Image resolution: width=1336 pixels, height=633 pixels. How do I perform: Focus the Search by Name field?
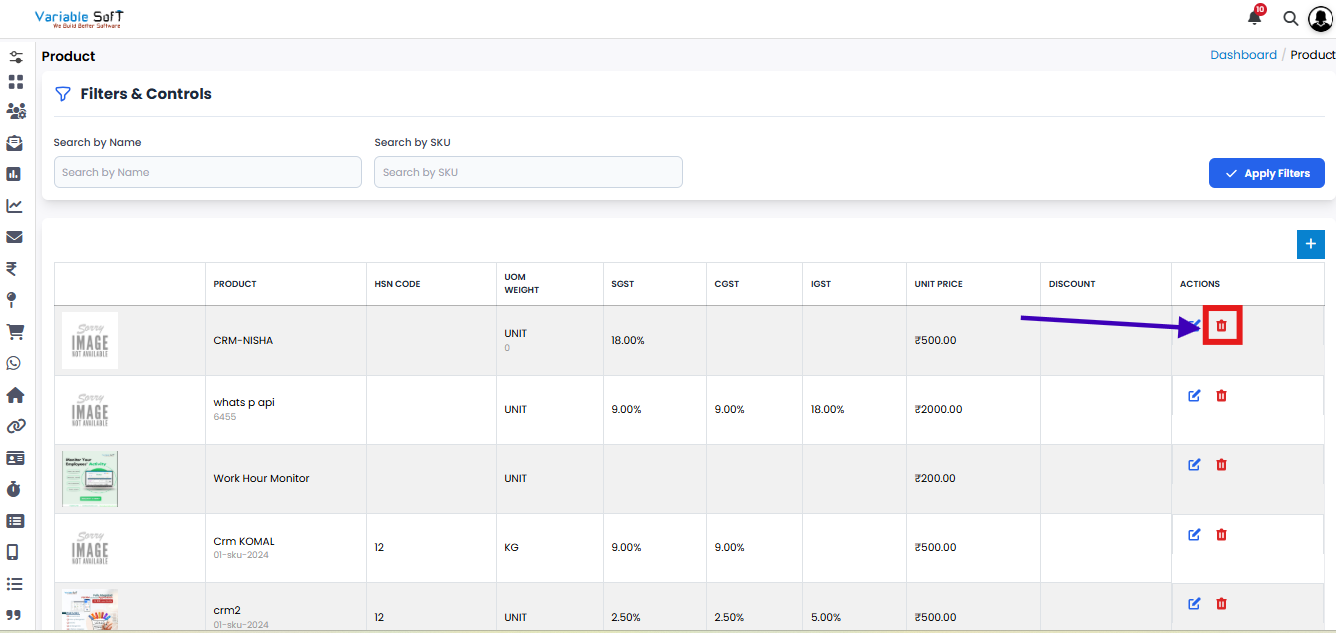[x=207, y=172]
